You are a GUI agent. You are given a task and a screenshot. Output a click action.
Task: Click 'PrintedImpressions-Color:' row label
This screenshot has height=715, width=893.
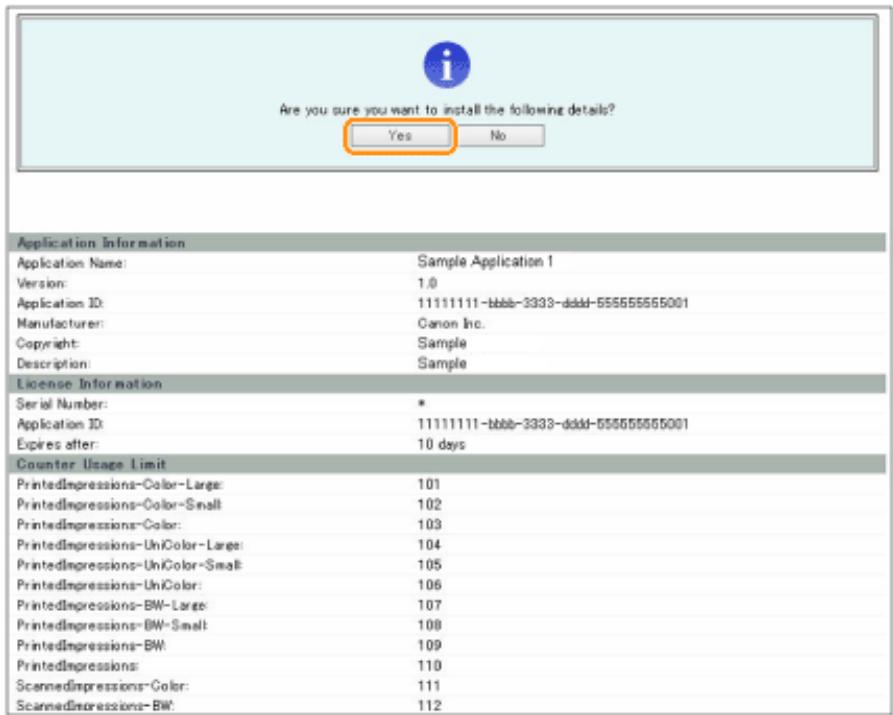(99, 525)
